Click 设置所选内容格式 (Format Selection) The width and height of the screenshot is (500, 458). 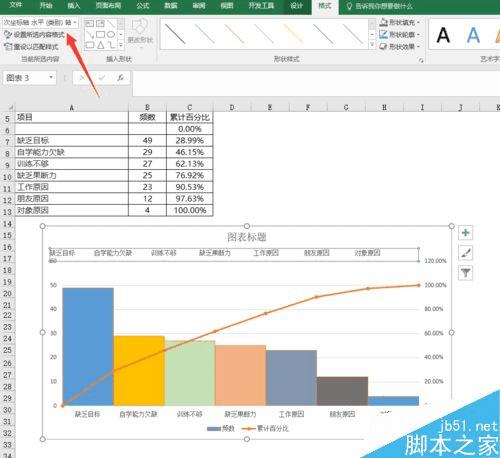point(34,35)
